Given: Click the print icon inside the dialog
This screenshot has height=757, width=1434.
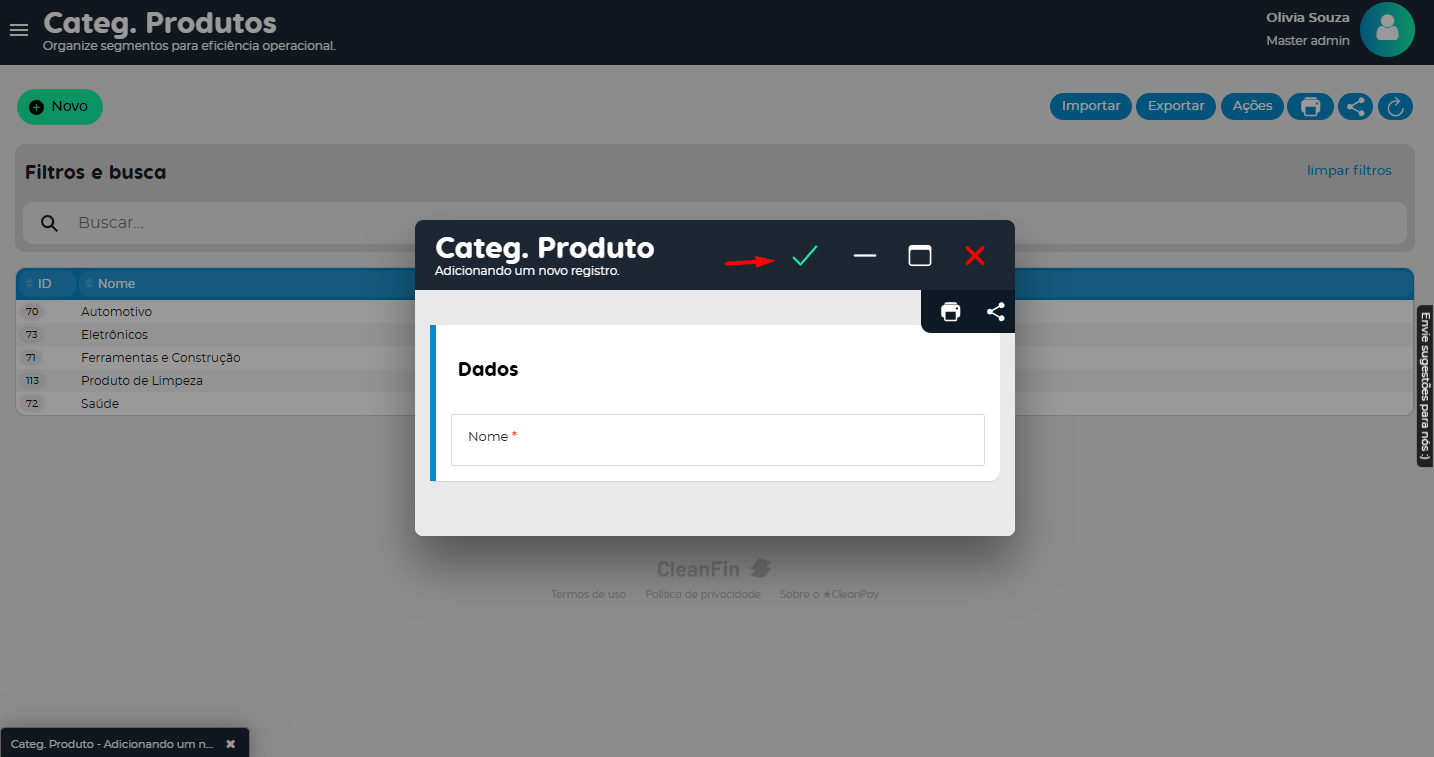Looking at the screenshot, I should (x=951, y=312).
